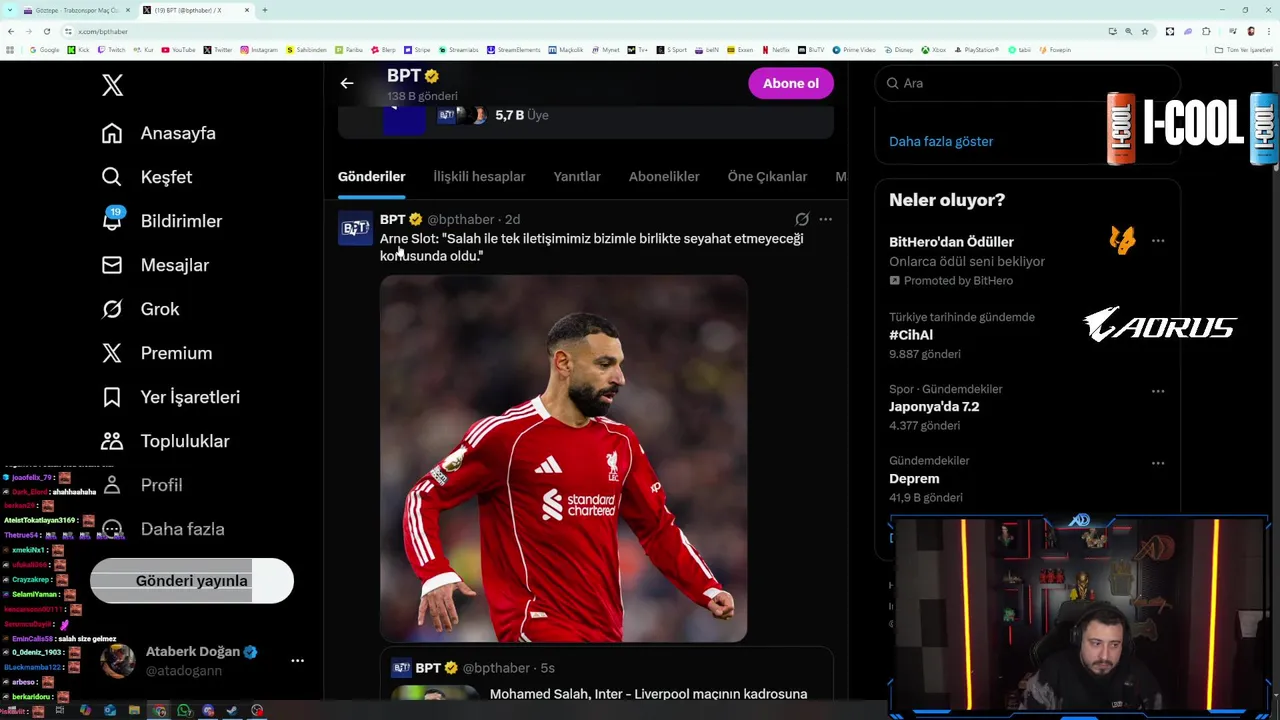Open Grok from sidebar
The width and height of the screenshot is (1280, 720).
[x=140, y=309]
